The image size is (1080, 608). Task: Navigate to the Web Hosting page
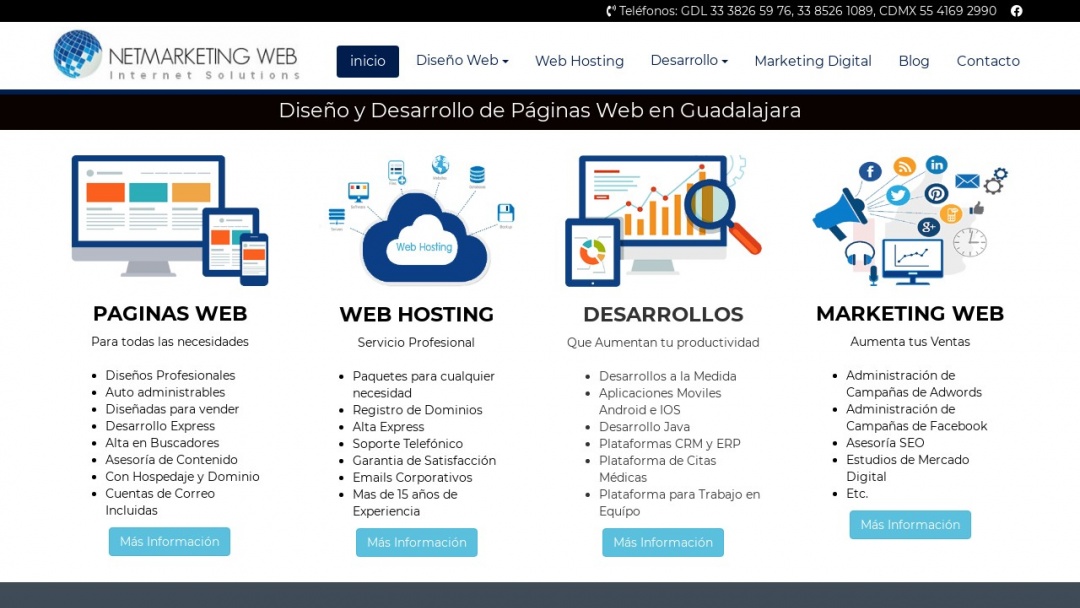[x=579, y=61]
